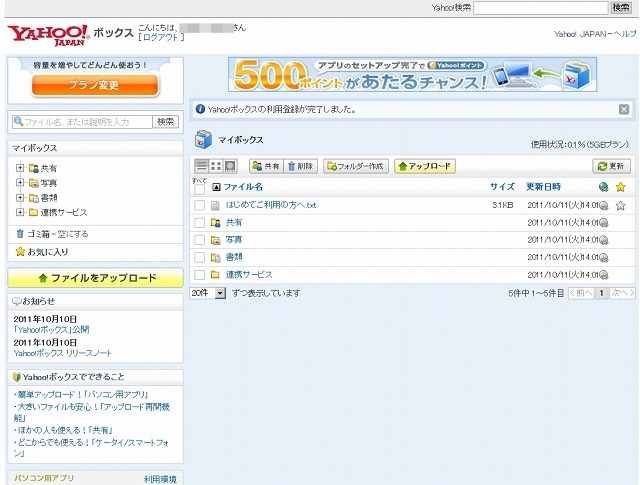Click the yellow ファイルをアップロード button
640x485 pixels.
click(x=96, y=278)
